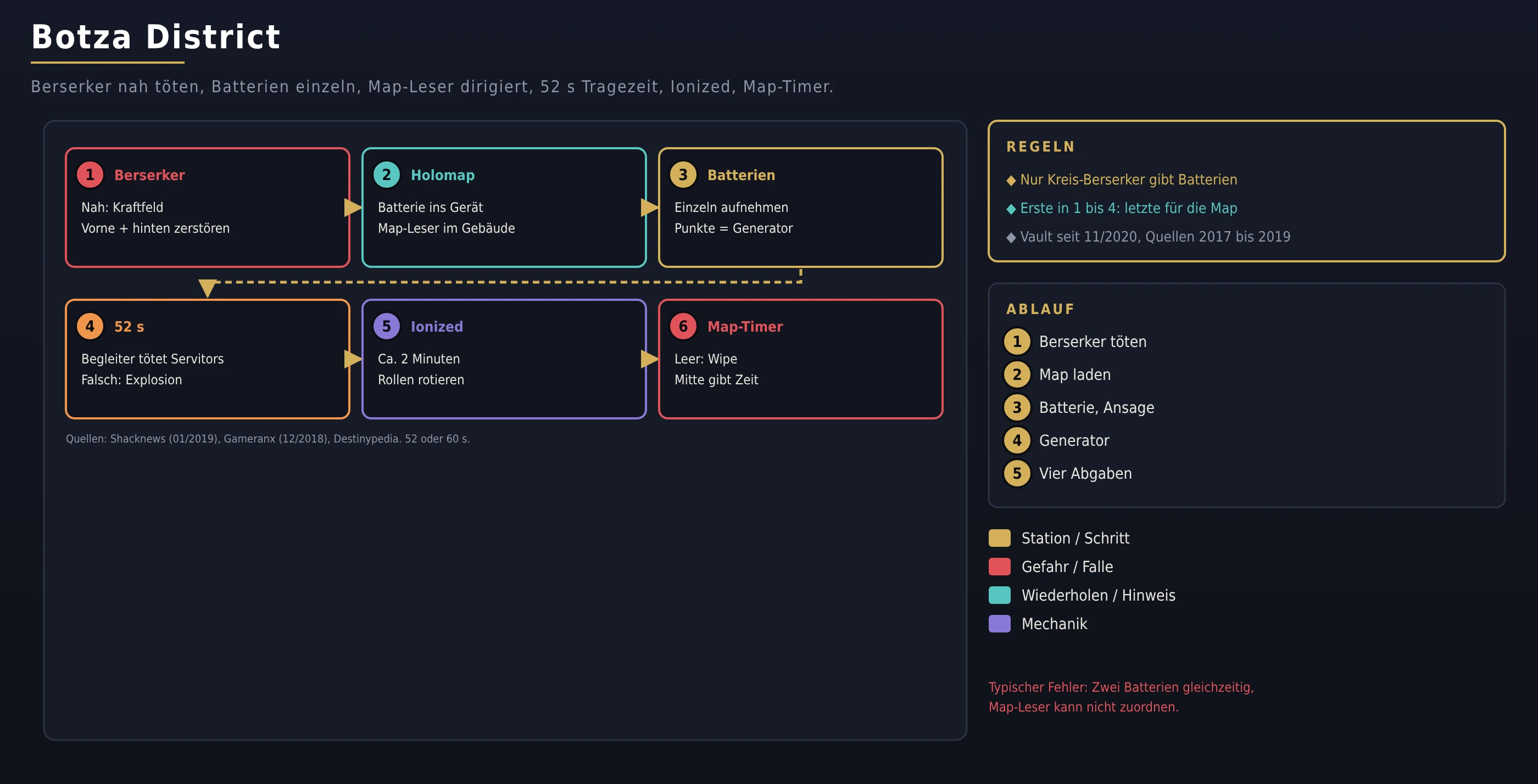The height and width of the screenshot is (784, 1538).
Task: Click the teal diamond bullet before Erste in 1 bis 4
Action: [1011, 209]
